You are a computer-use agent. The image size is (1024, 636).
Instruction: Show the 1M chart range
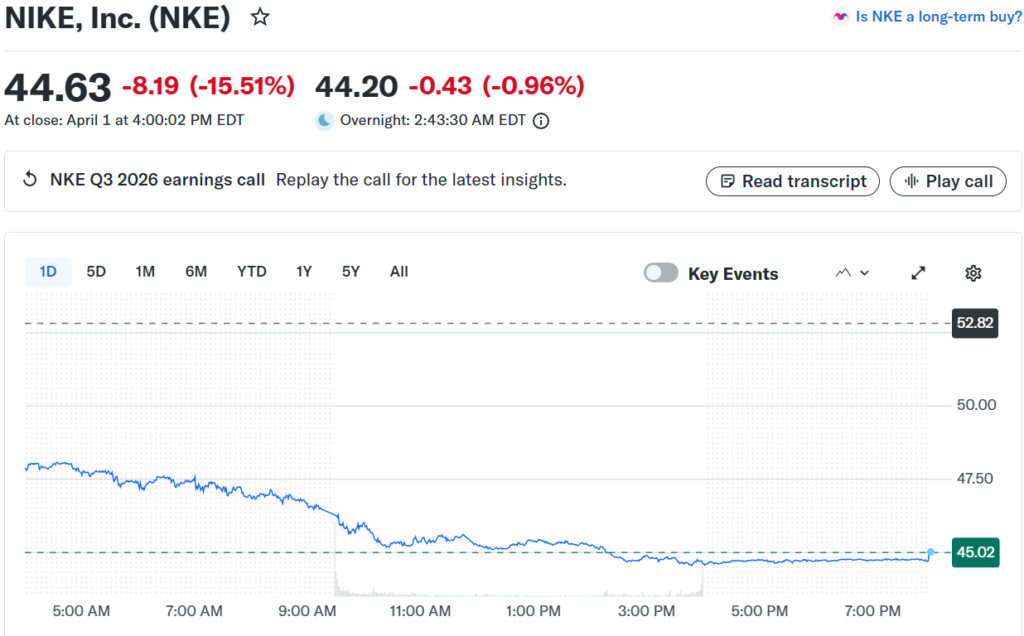coord(145,272)
